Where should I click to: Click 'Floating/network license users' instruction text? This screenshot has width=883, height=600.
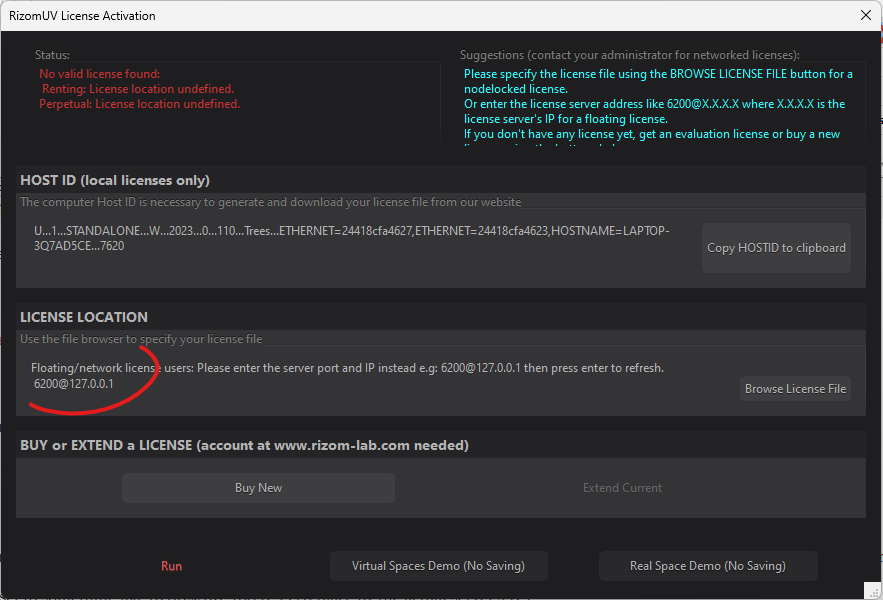[x=347, y=368]
